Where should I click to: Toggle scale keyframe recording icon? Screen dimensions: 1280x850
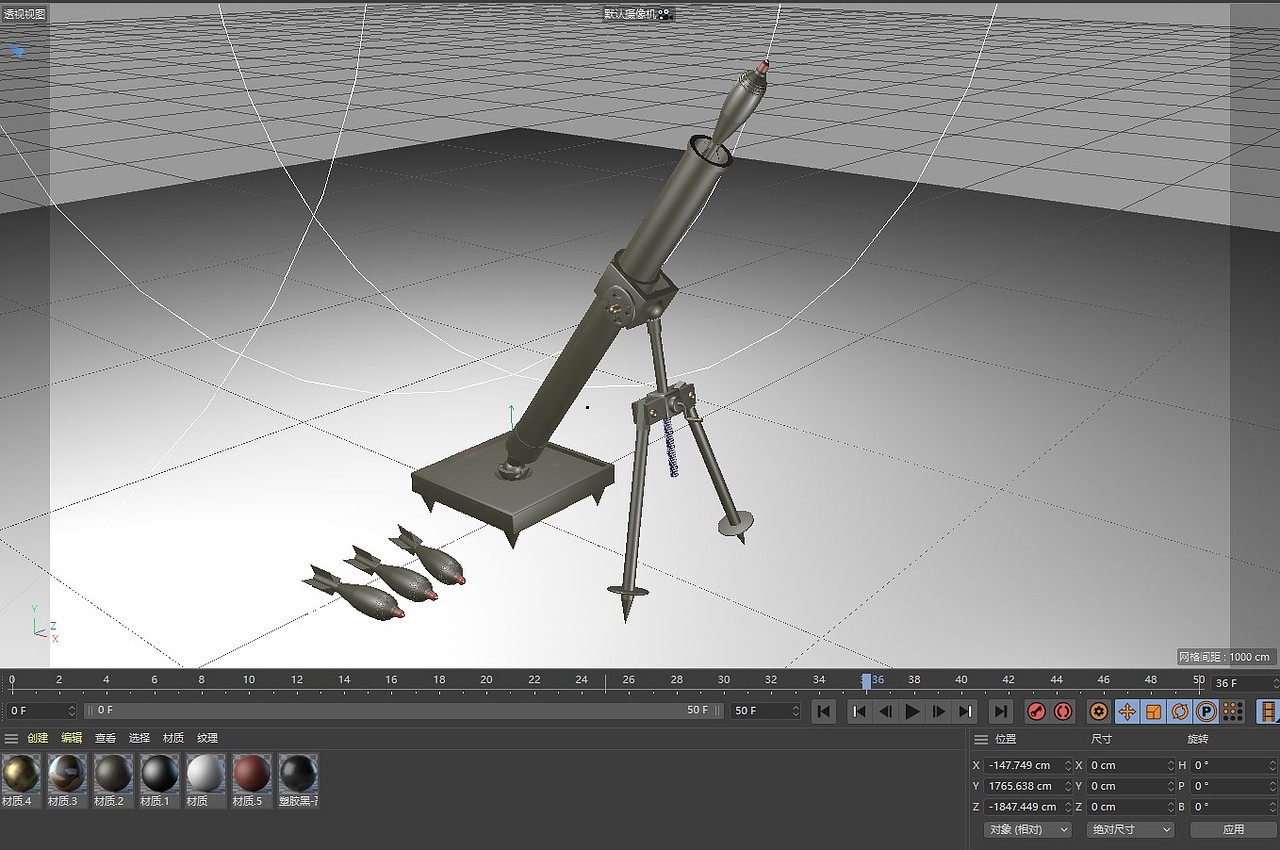1153,712
